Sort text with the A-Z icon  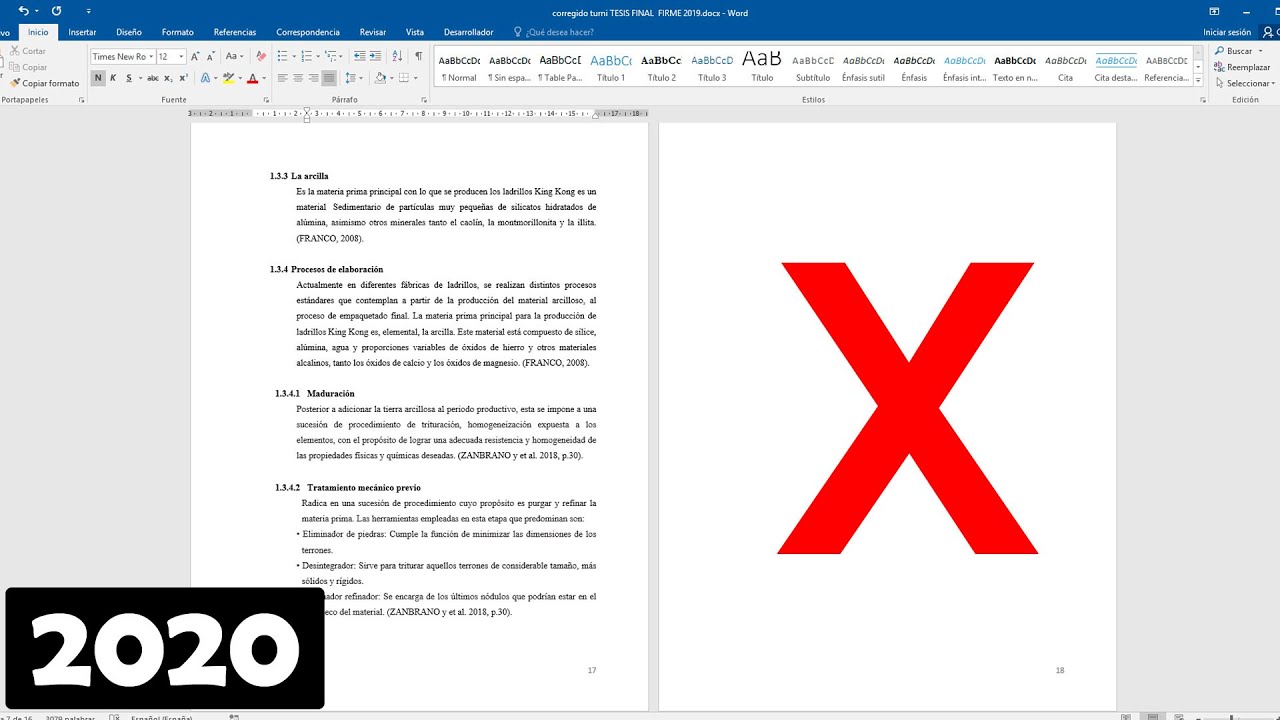click(x=397, y=56)
